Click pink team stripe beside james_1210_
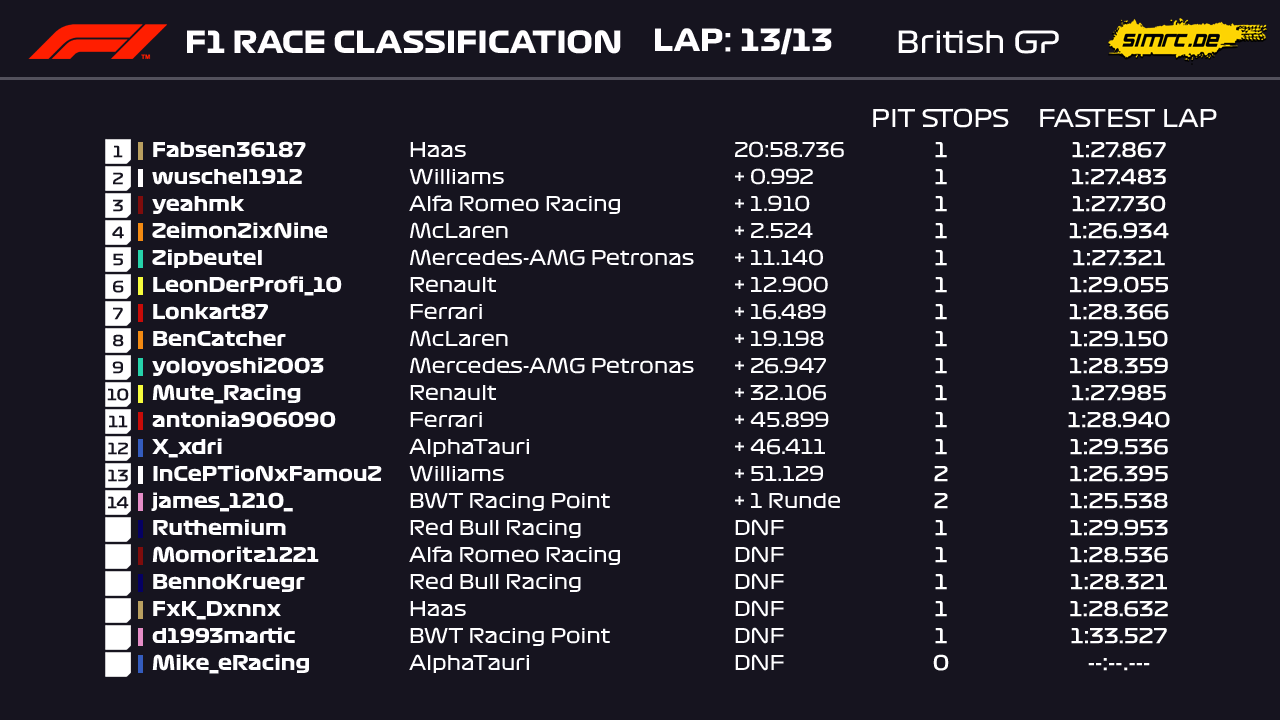Image resolution: width=1280 pixels, height=720 pixels. [140, 502]
